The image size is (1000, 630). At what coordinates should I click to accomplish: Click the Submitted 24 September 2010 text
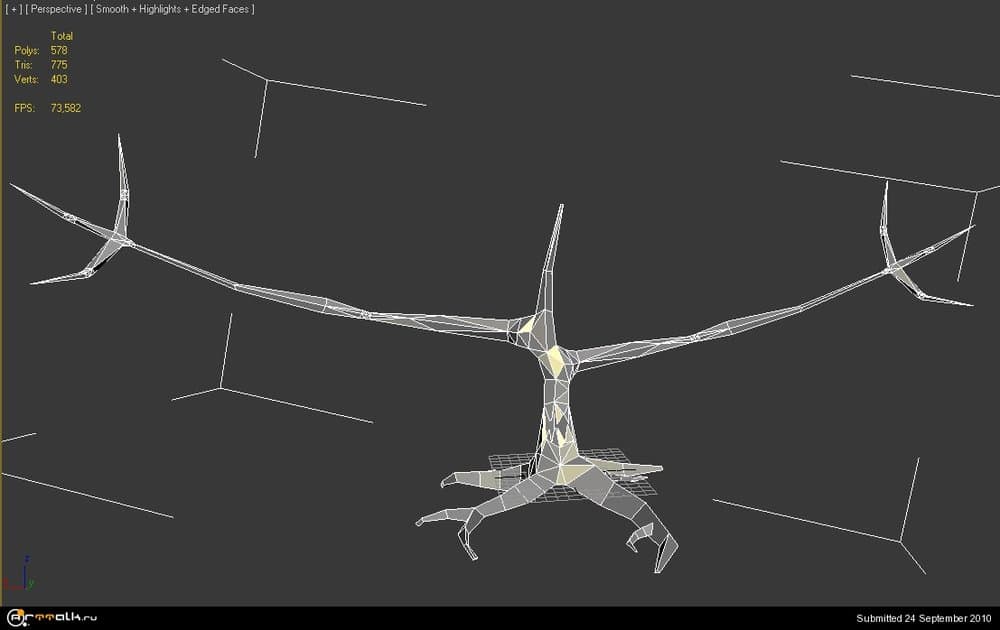(920, 618)
